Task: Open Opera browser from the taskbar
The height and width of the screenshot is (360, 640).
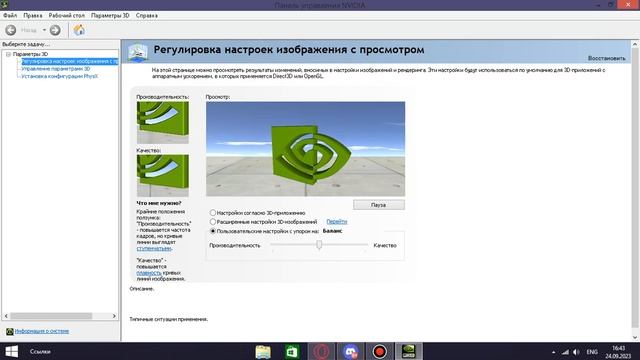Action: coord(321,351)
